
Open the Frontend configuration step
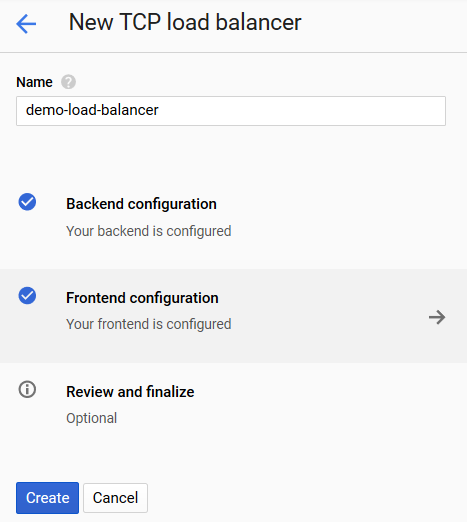(142, 298)
